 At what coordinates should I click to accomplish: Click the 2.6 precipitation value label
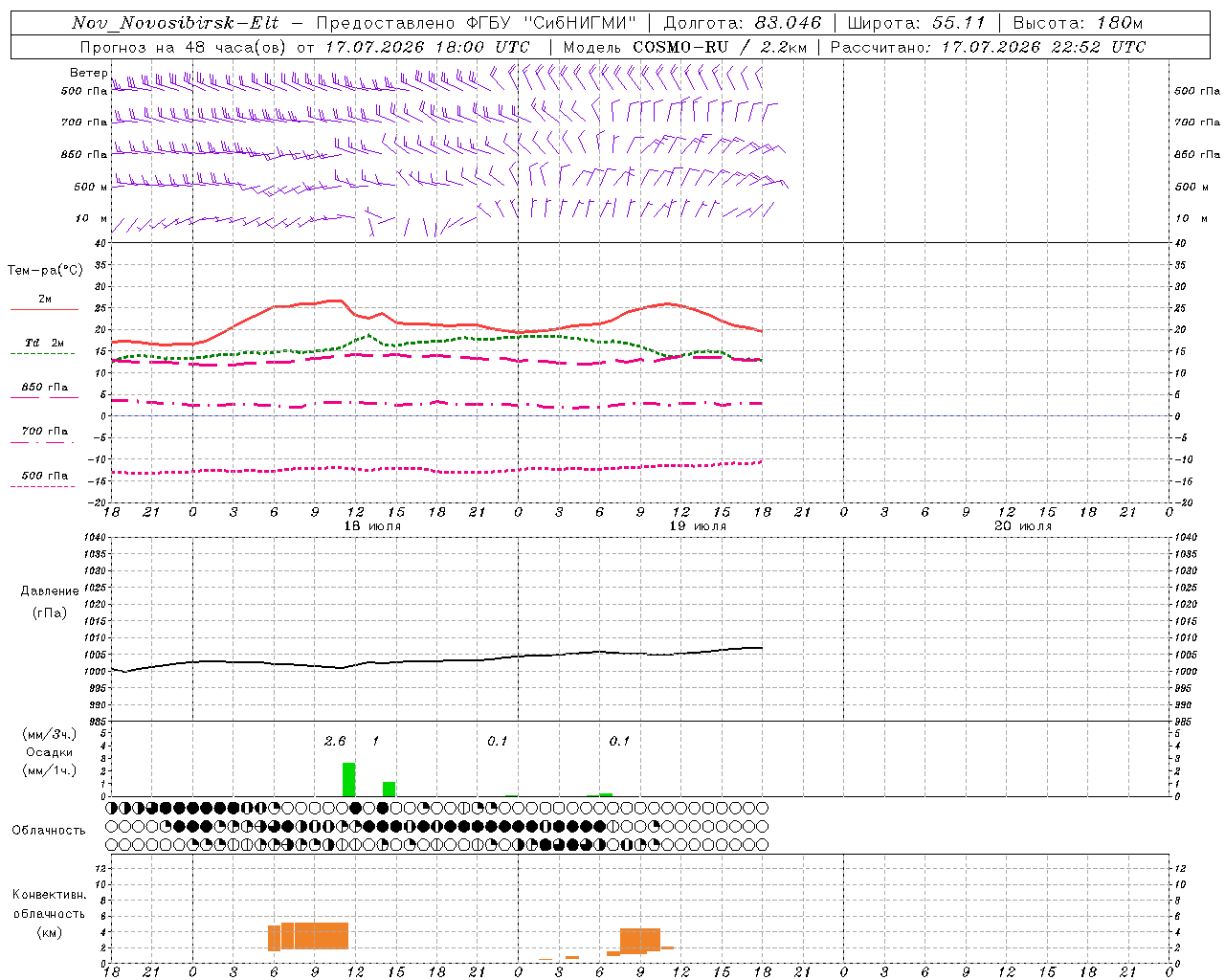(x=335, y=741)
